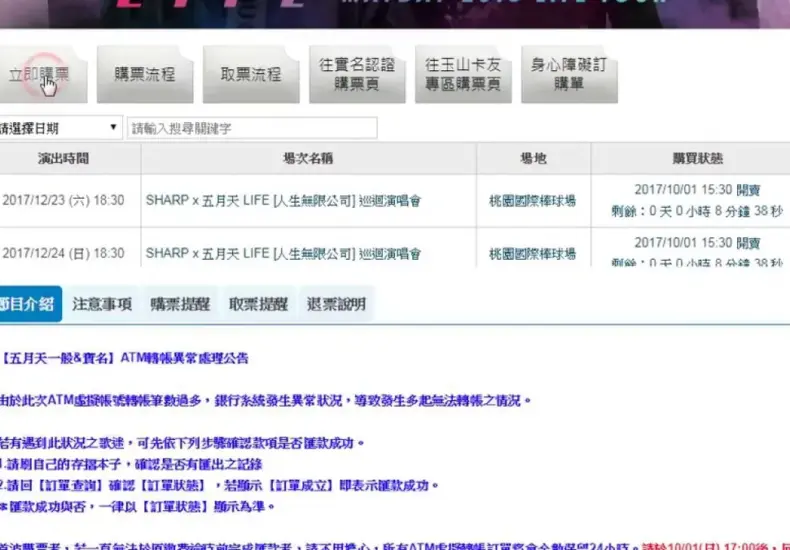This screenshot has height=550, width=790.
Task: Click the 場次名稱 column header
Action: tap(308, 159)
